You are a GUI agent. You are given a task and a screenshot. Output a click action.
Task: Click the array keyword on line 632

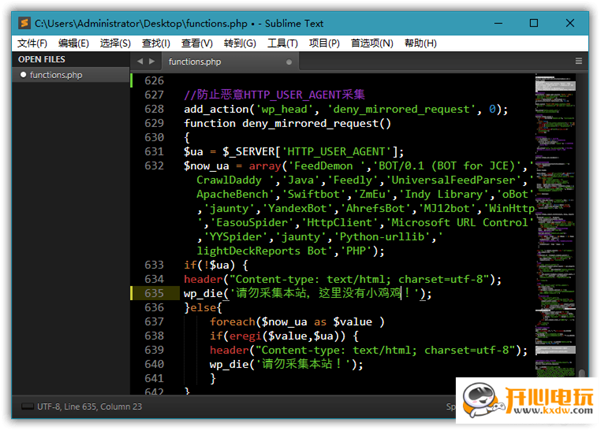265,166
